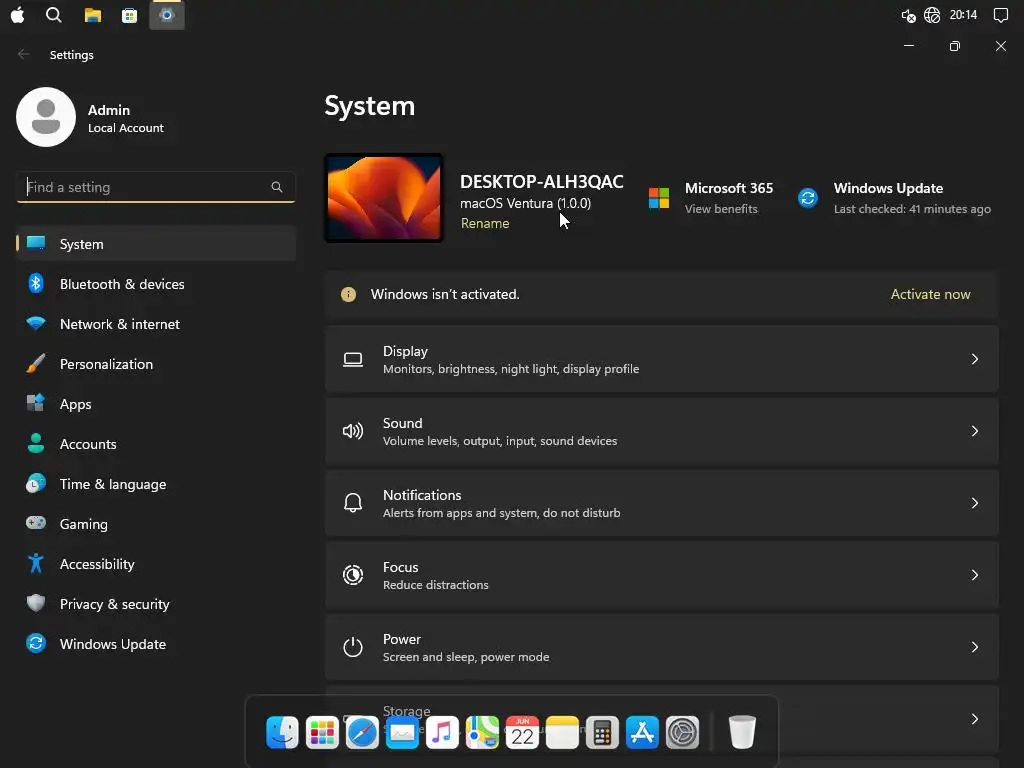Viewport: 1024px width, 768px height.
Task: Open Microsoft Store icon in the top bar
Action: coord(129,15)
